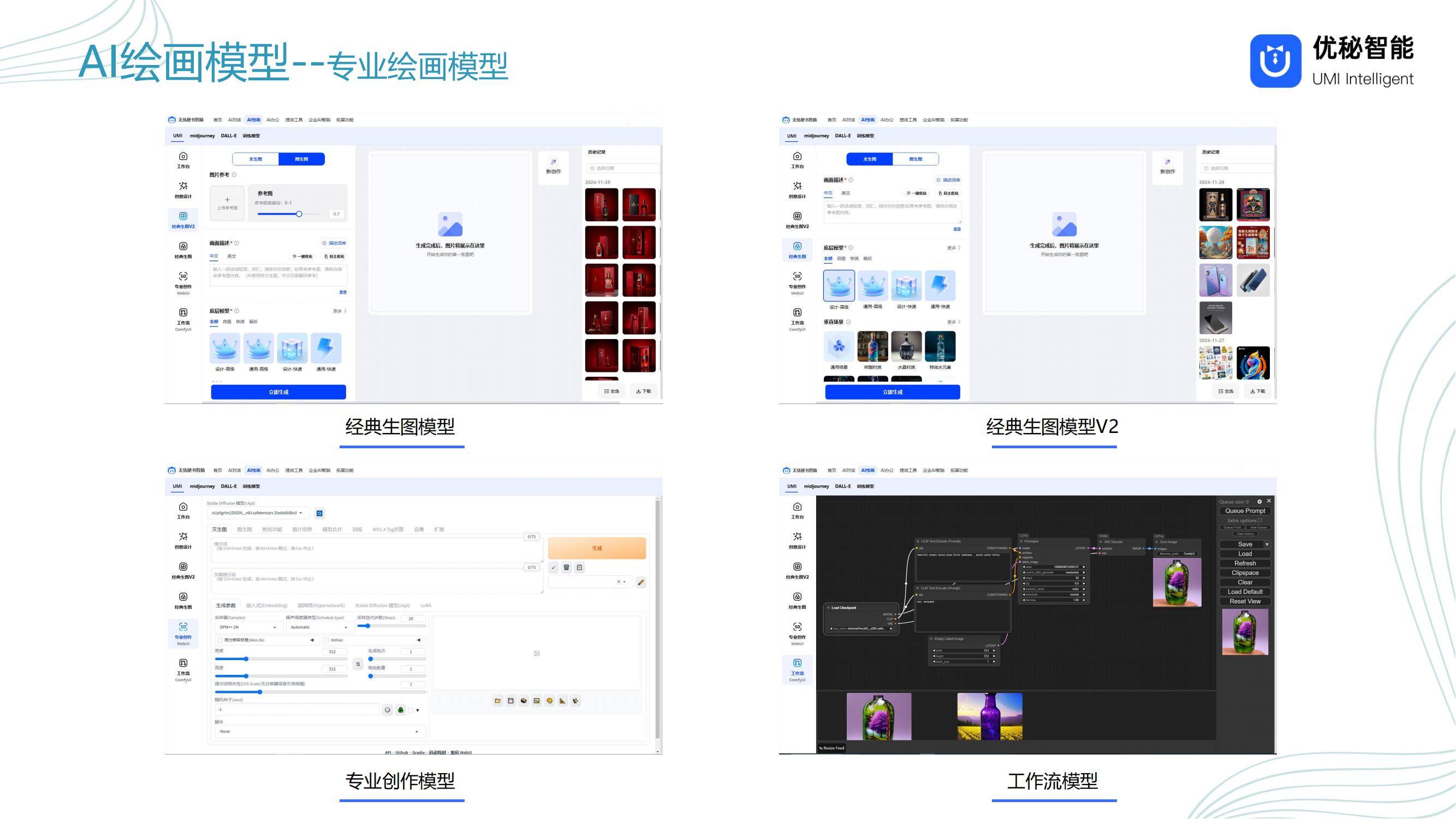Viewport: 1456px width, 819px height.
Task: Expand the Automatic schedule type dropdown
Action: (x=319, y=627)
